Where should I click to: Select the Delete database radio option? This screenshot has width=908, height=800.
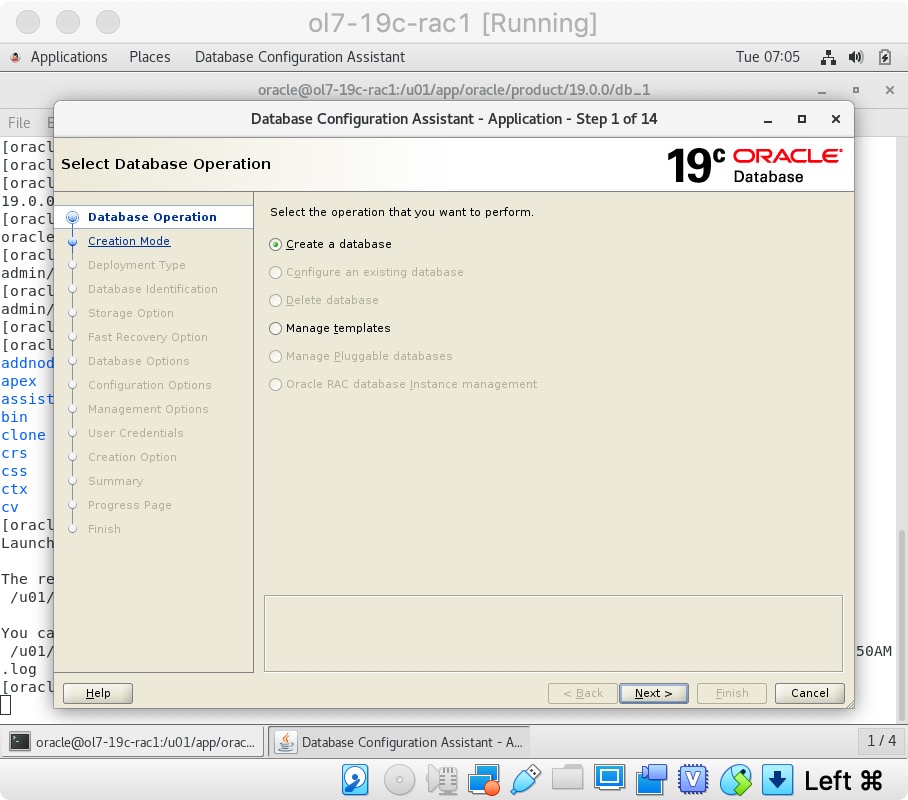[x=276, y=300]
